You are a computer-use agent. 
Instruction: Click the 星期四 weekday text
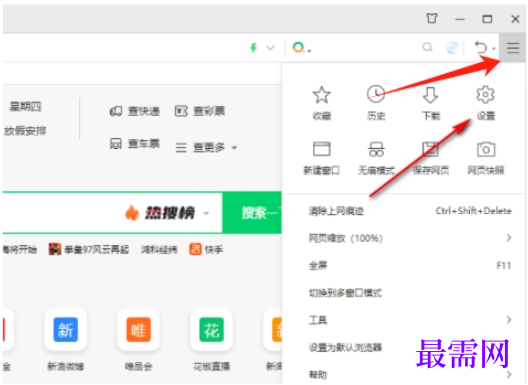pos(25,106)
